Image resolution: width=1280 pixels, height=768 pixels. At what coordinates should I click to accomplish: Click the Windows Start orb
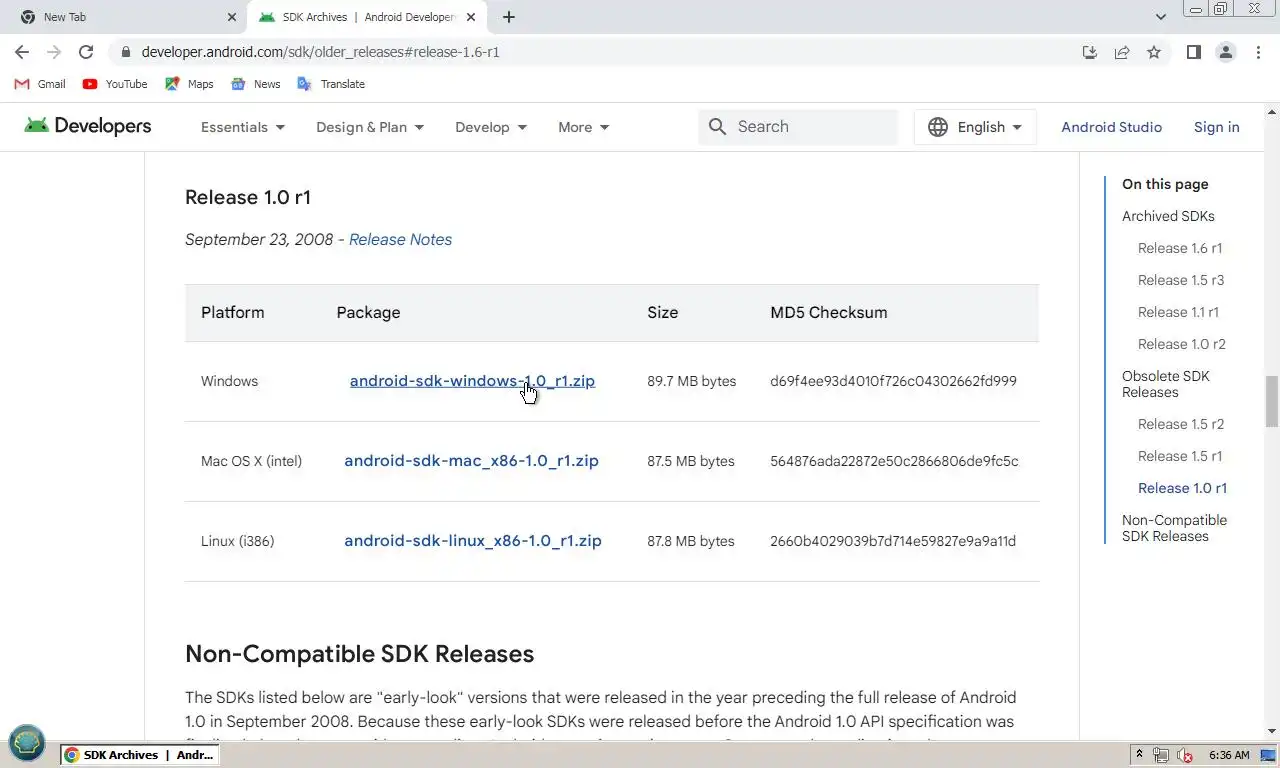[x=27, y=742]
